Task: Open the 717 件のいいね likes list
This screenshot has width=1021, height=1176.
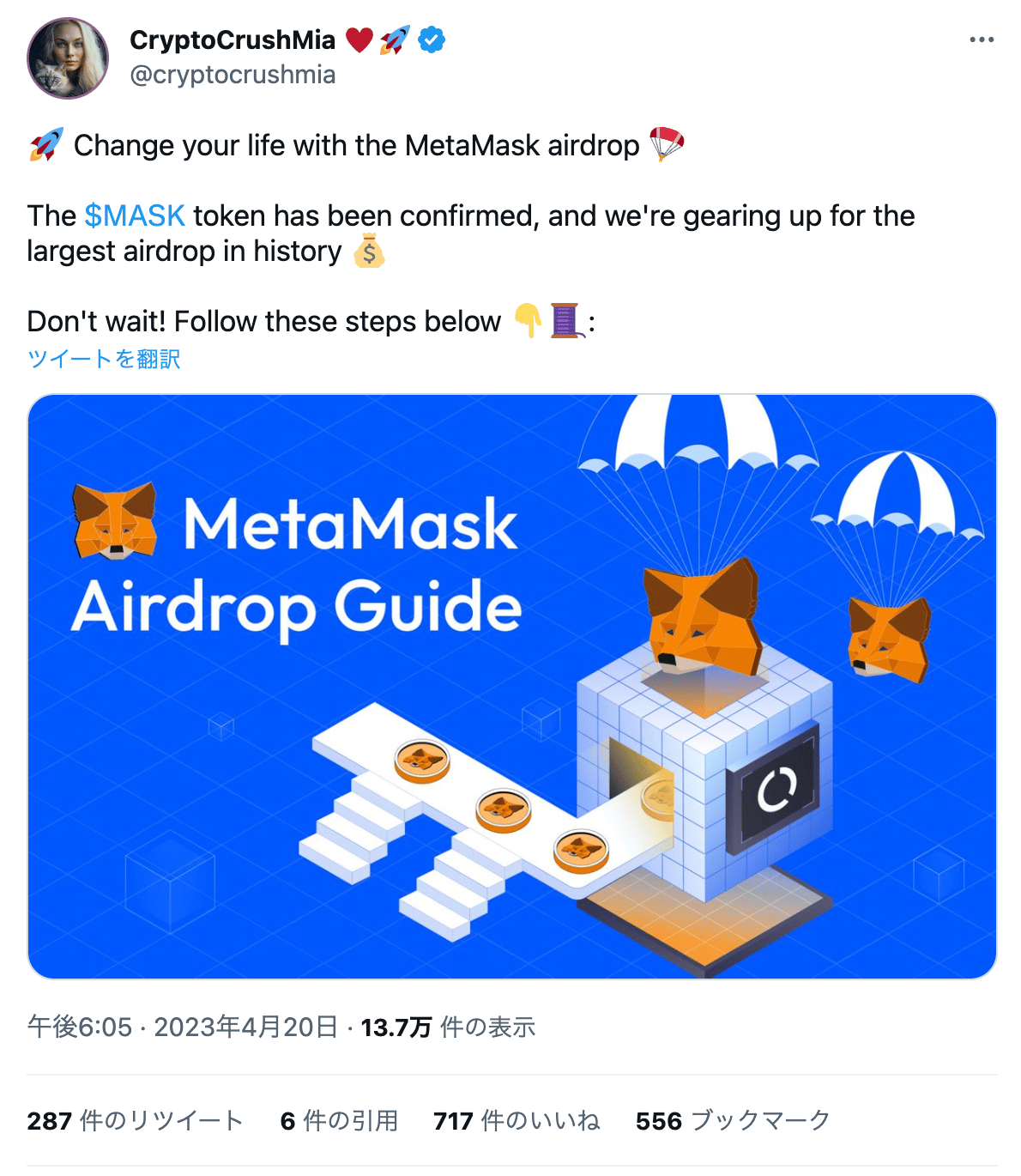Action: [x=517, y=1120]
